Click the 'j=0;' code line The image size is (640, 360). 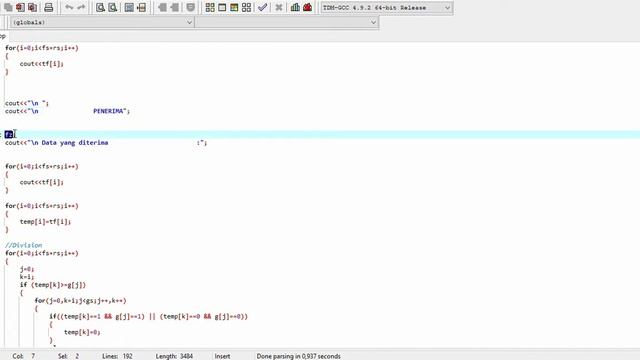[x=27, y=269]
